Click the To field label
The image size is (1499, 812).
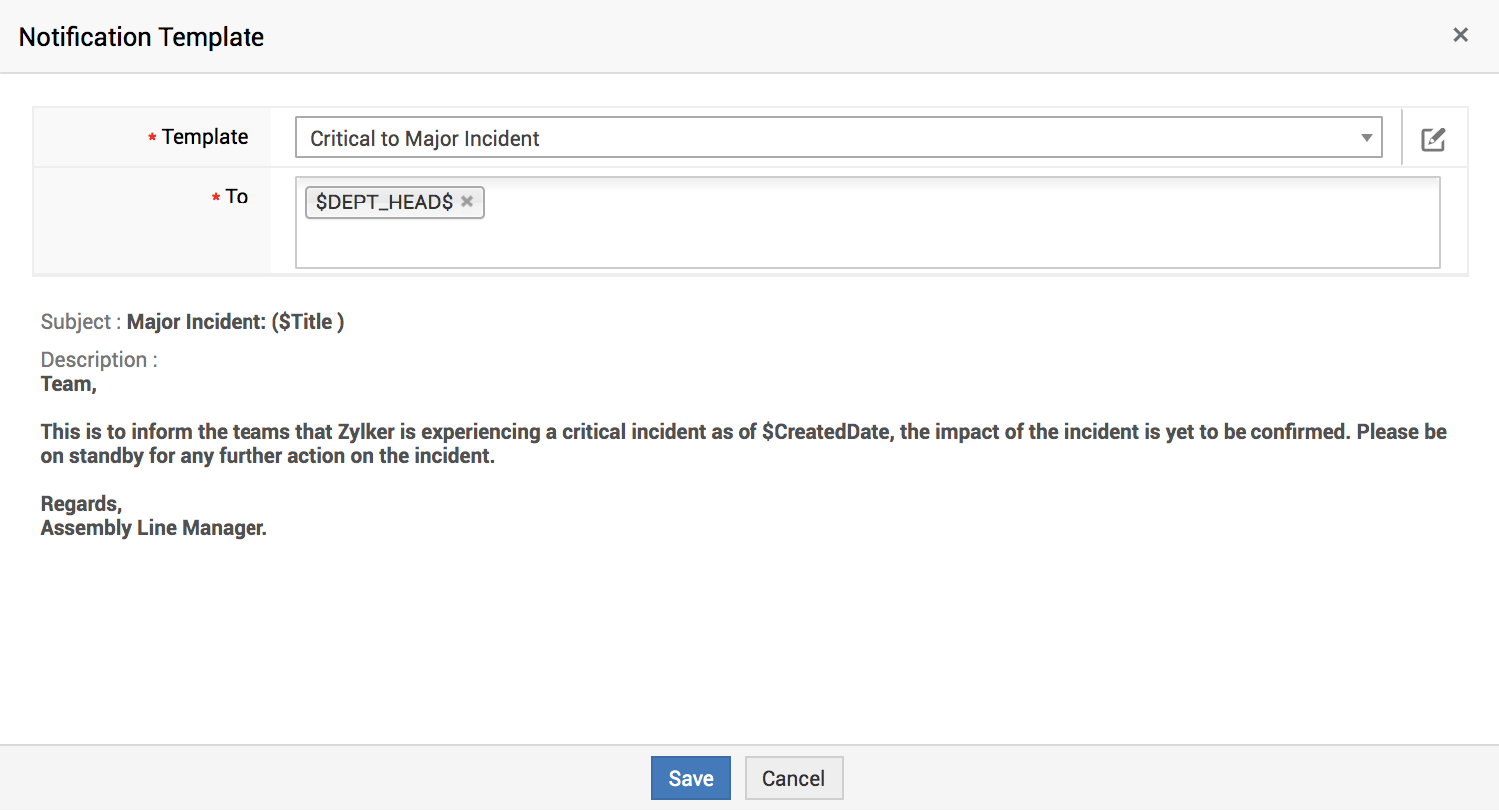(236, 197)
